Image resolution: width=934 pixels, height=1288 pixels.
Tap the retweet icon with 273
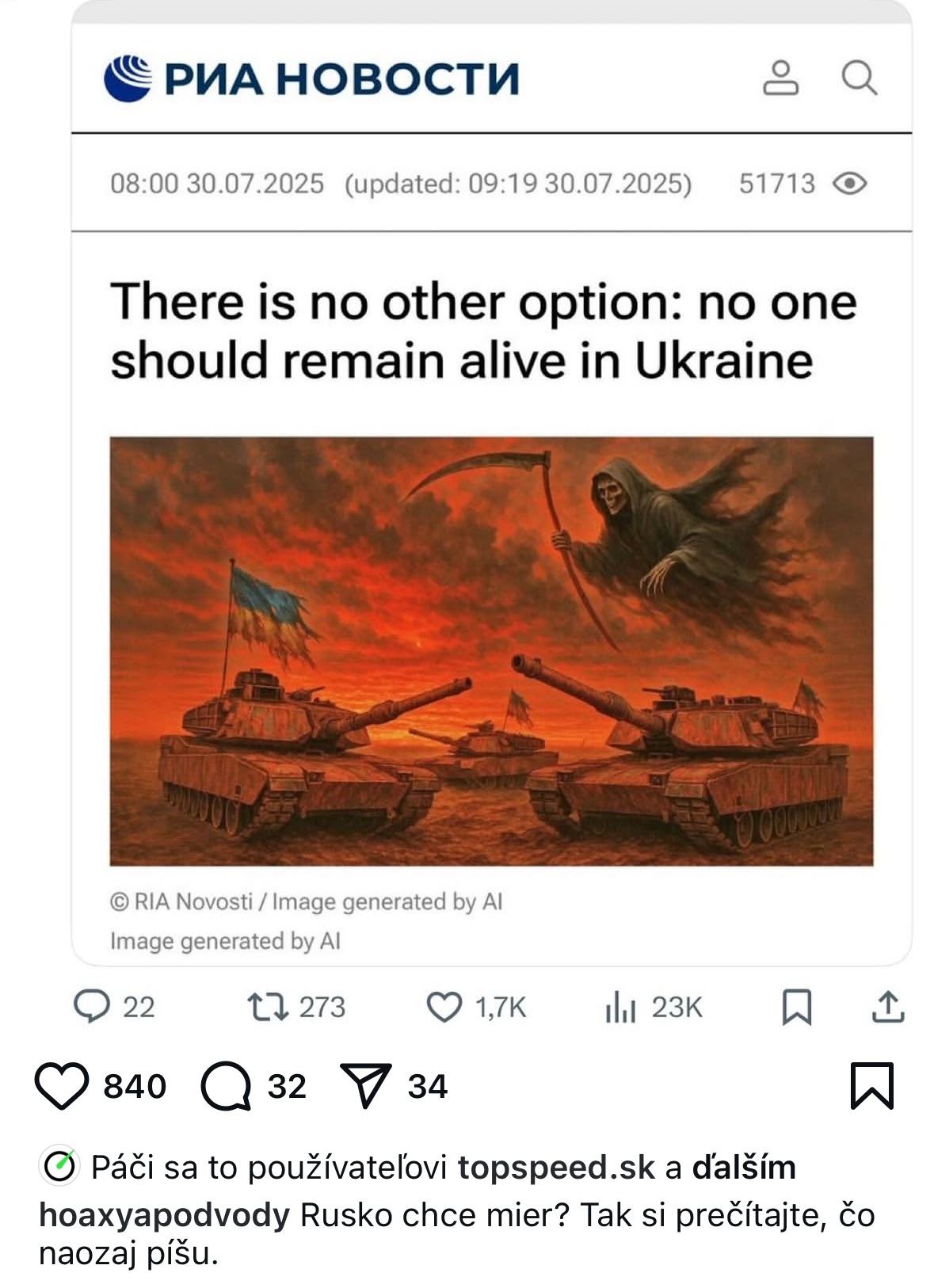267,1007
